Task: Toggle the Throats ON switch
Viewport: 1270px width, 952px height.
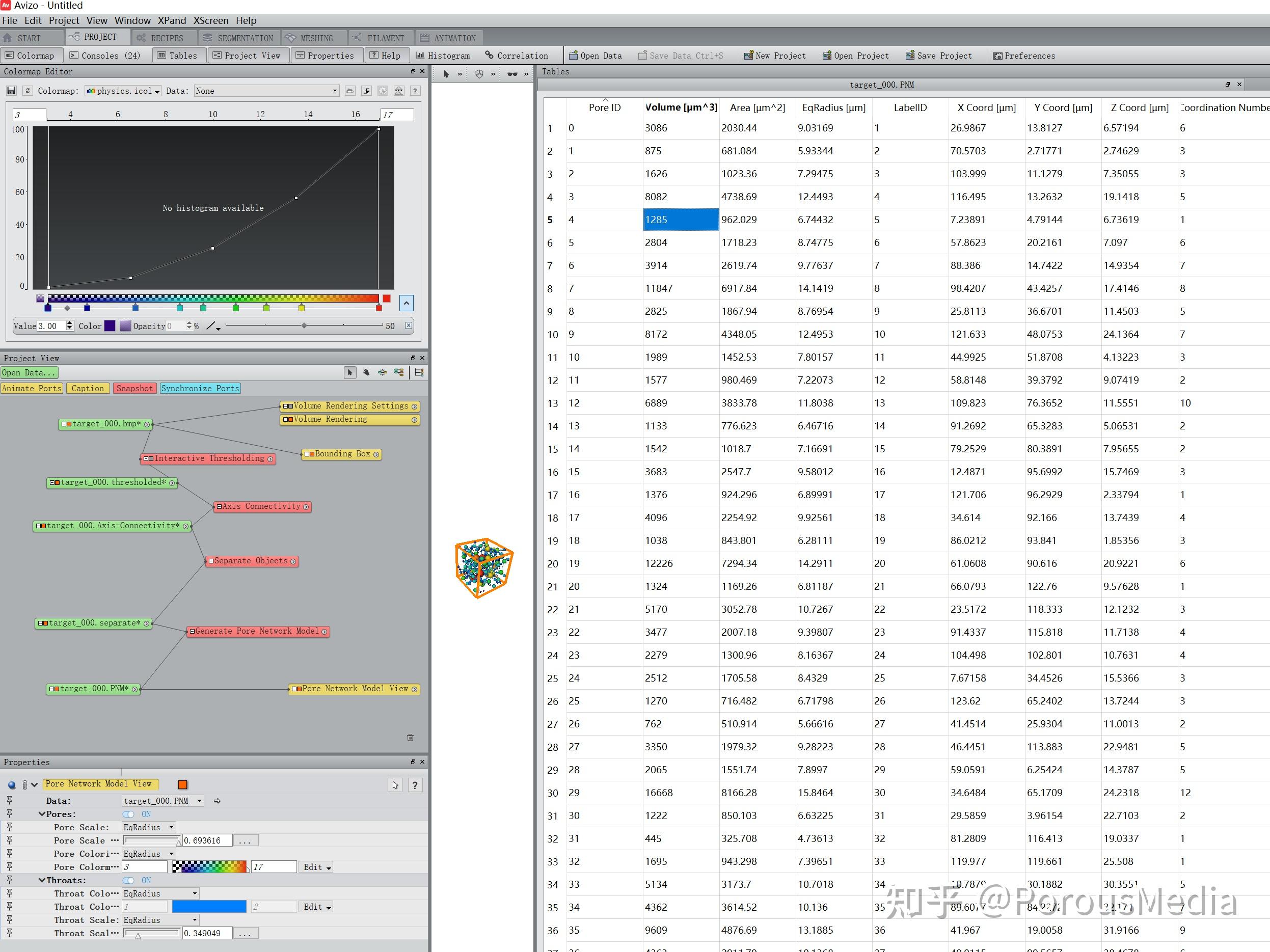Action: tap(128, 880)
